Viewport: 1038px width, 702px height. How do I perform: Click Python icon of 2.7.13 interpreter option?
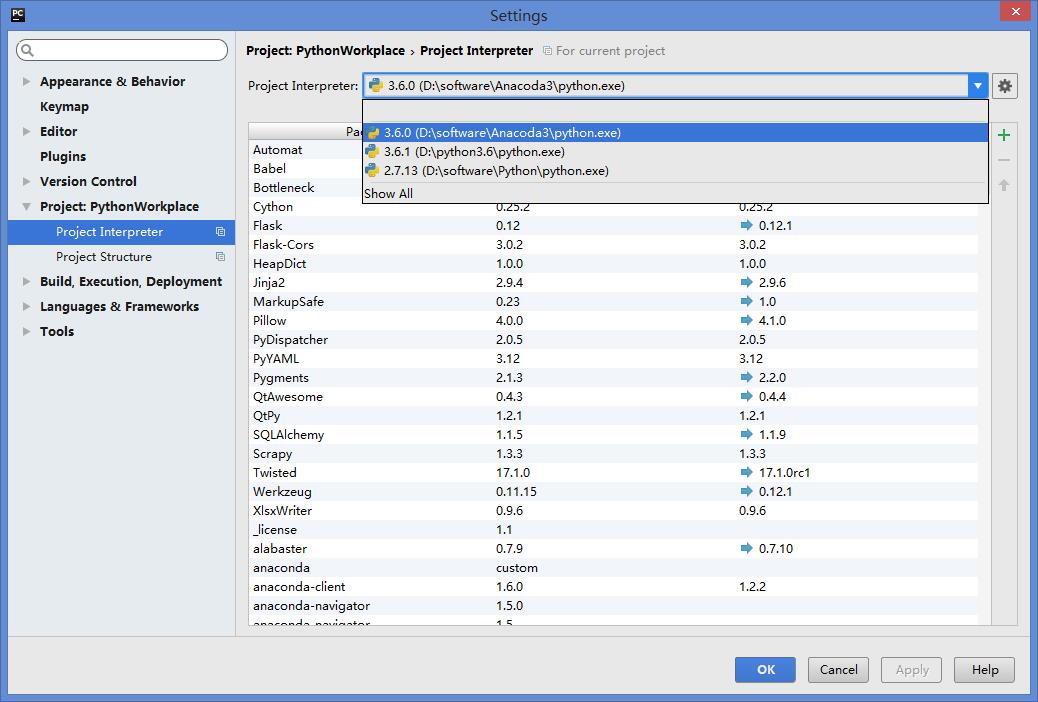[x=373, y=171]
